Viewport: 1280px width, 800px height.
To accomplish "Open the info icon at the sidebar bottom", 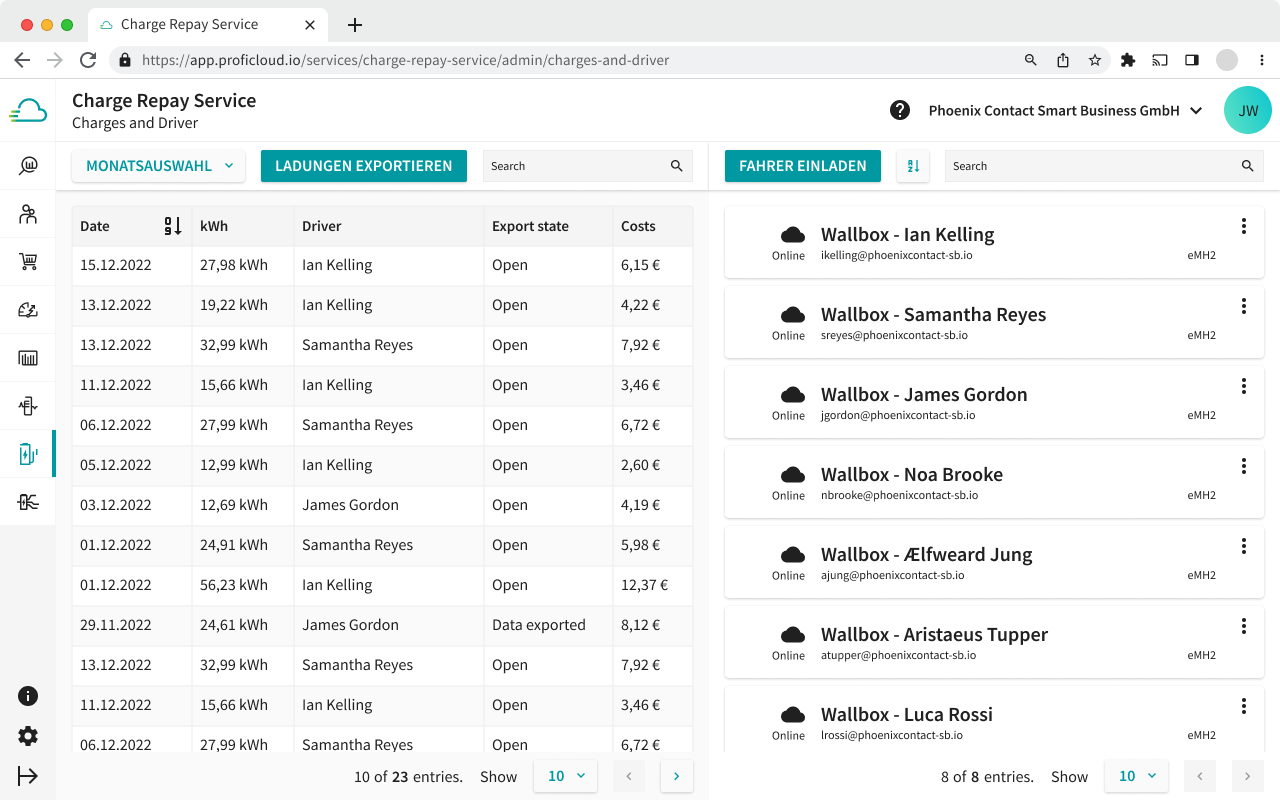I will pyautogui.click(x=27, y=695).
